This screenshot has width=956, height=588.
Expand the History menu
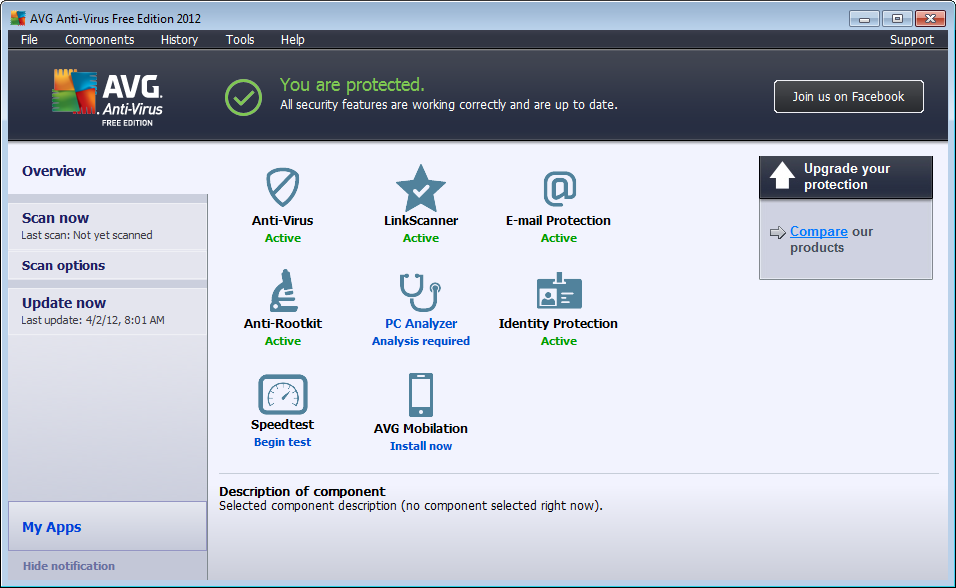(179, 40)
